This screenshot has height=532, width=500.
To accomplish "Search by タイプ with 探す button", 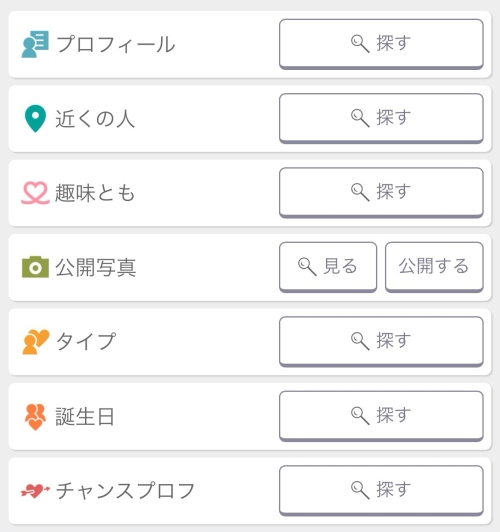I will [x=381, y=341].
